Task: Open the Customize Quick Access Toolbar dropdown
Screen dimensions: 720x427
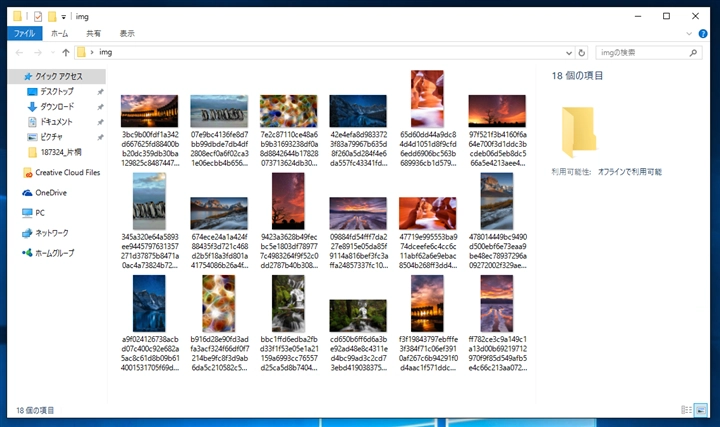Action: 63,17
